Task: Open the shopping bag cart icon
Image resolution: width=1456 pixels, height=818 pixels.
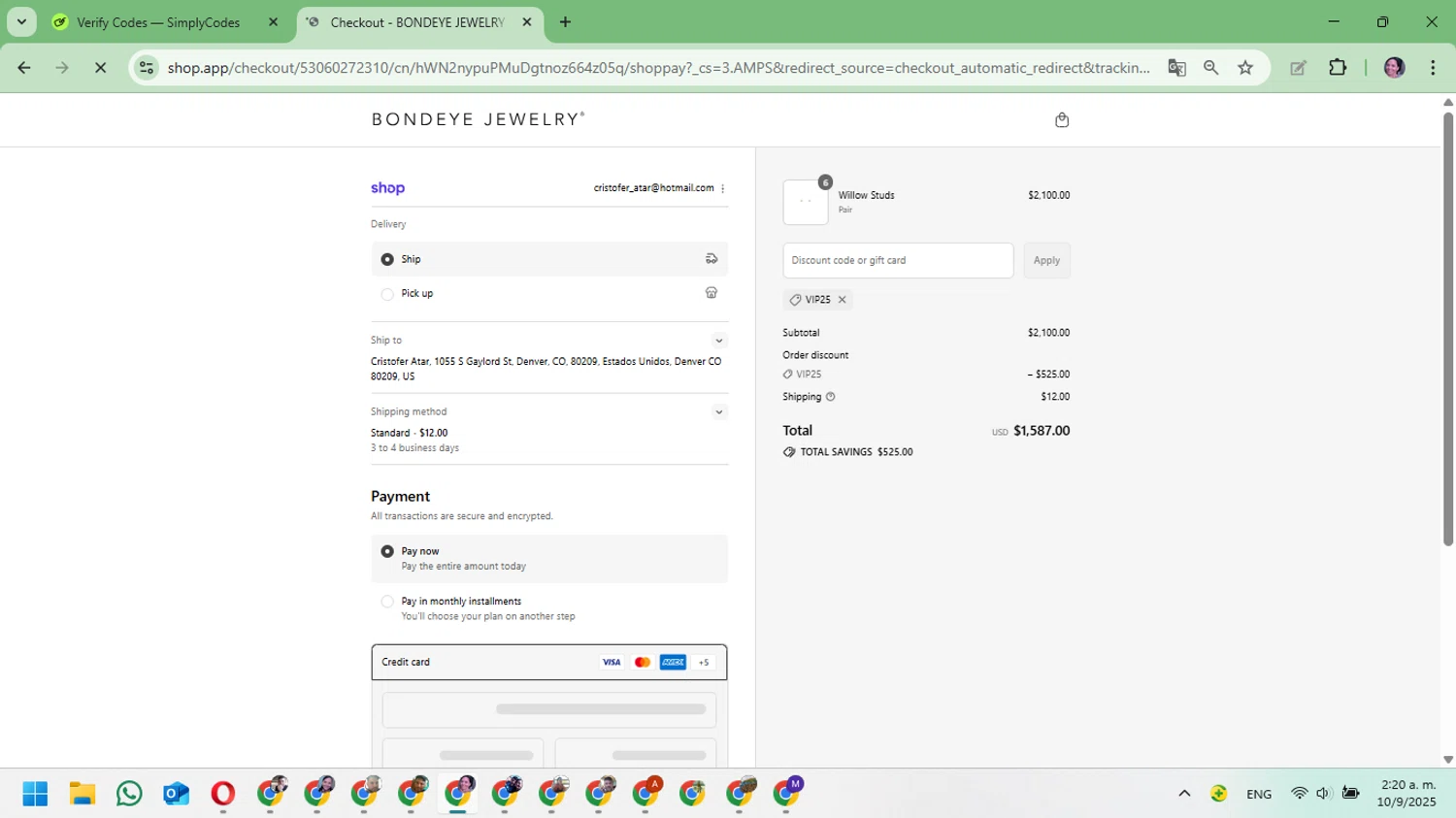Action: pos(1062,120)
